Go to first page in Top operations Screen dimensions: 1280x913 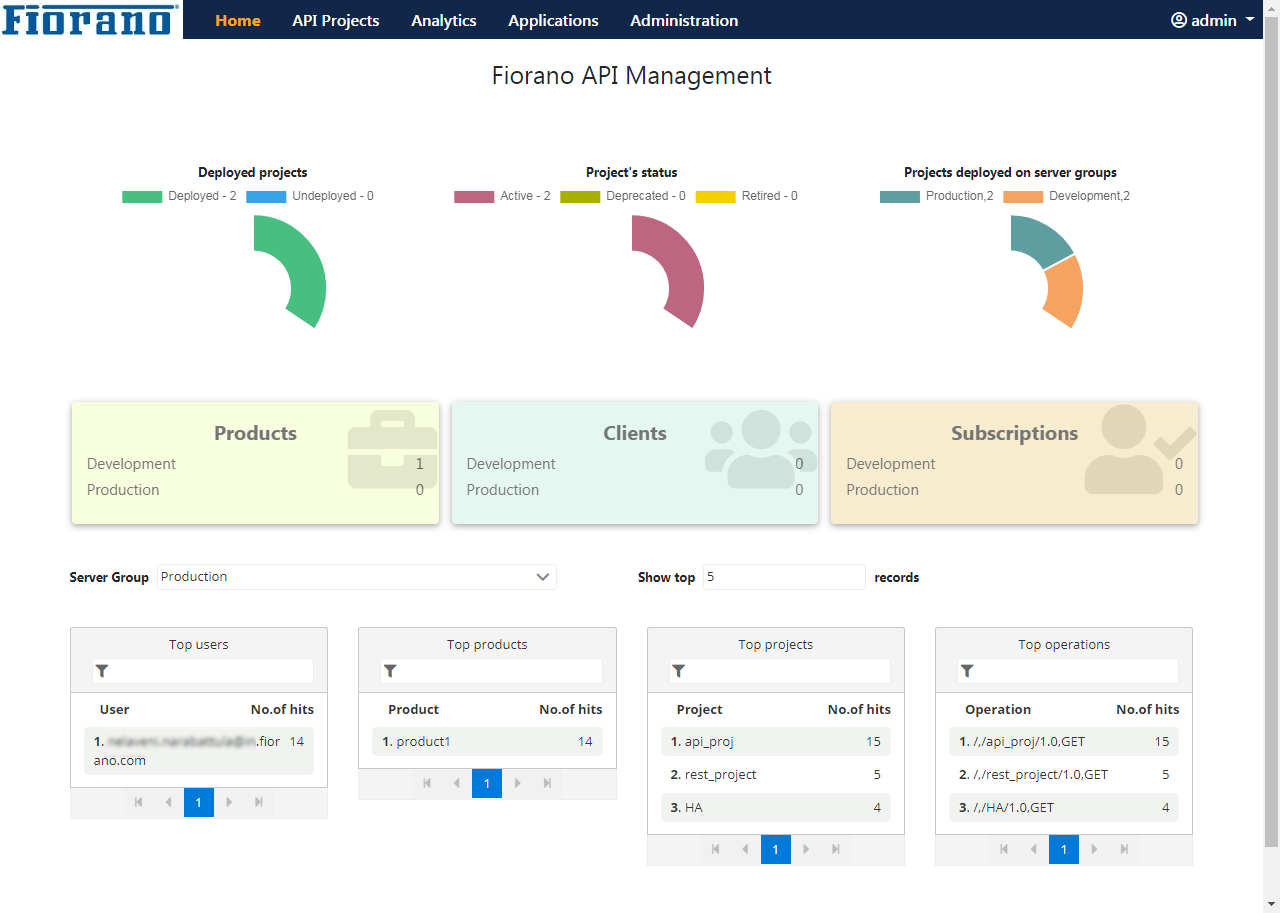click(1003, 849)
